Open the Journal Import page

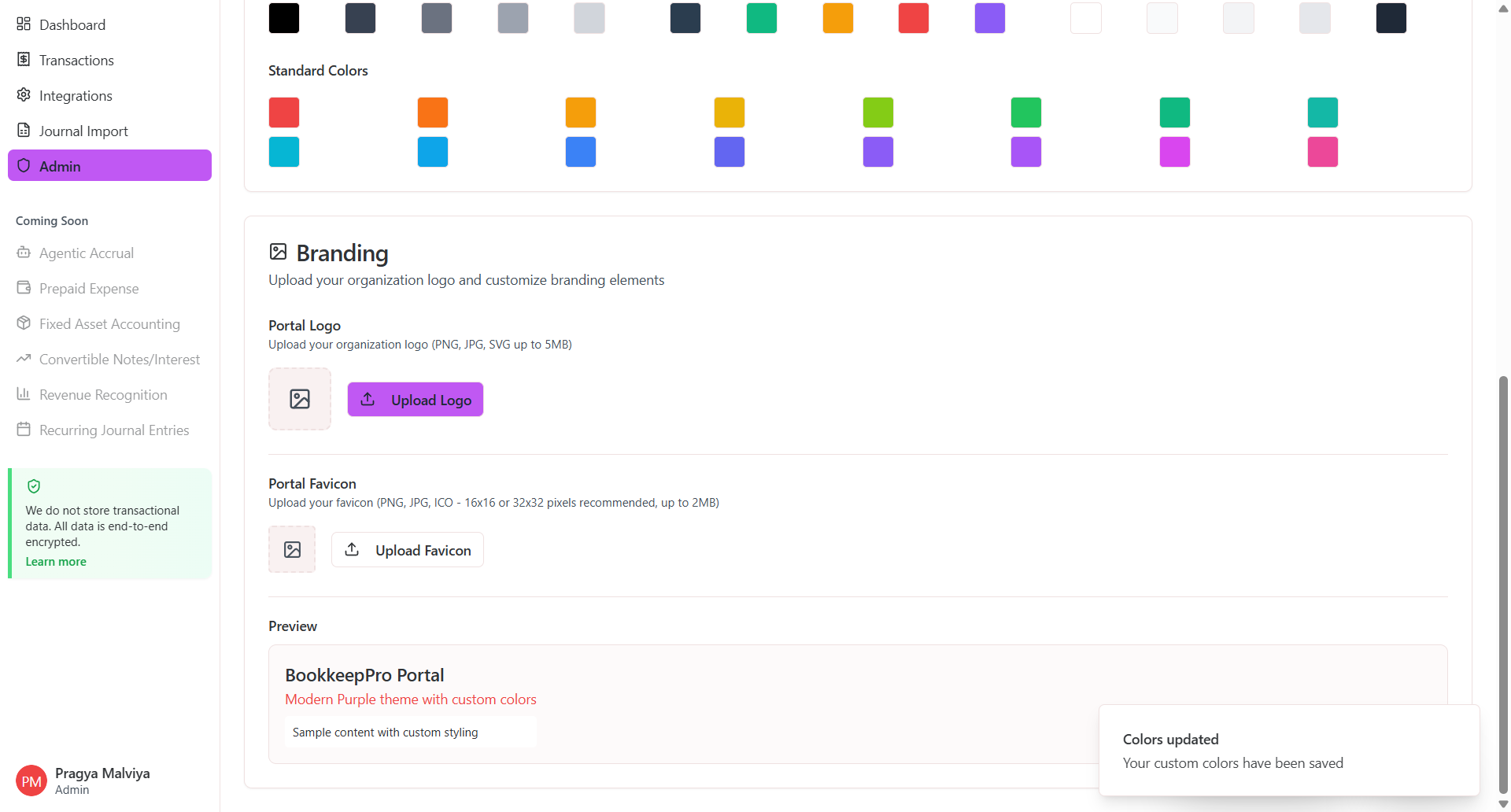83,131
